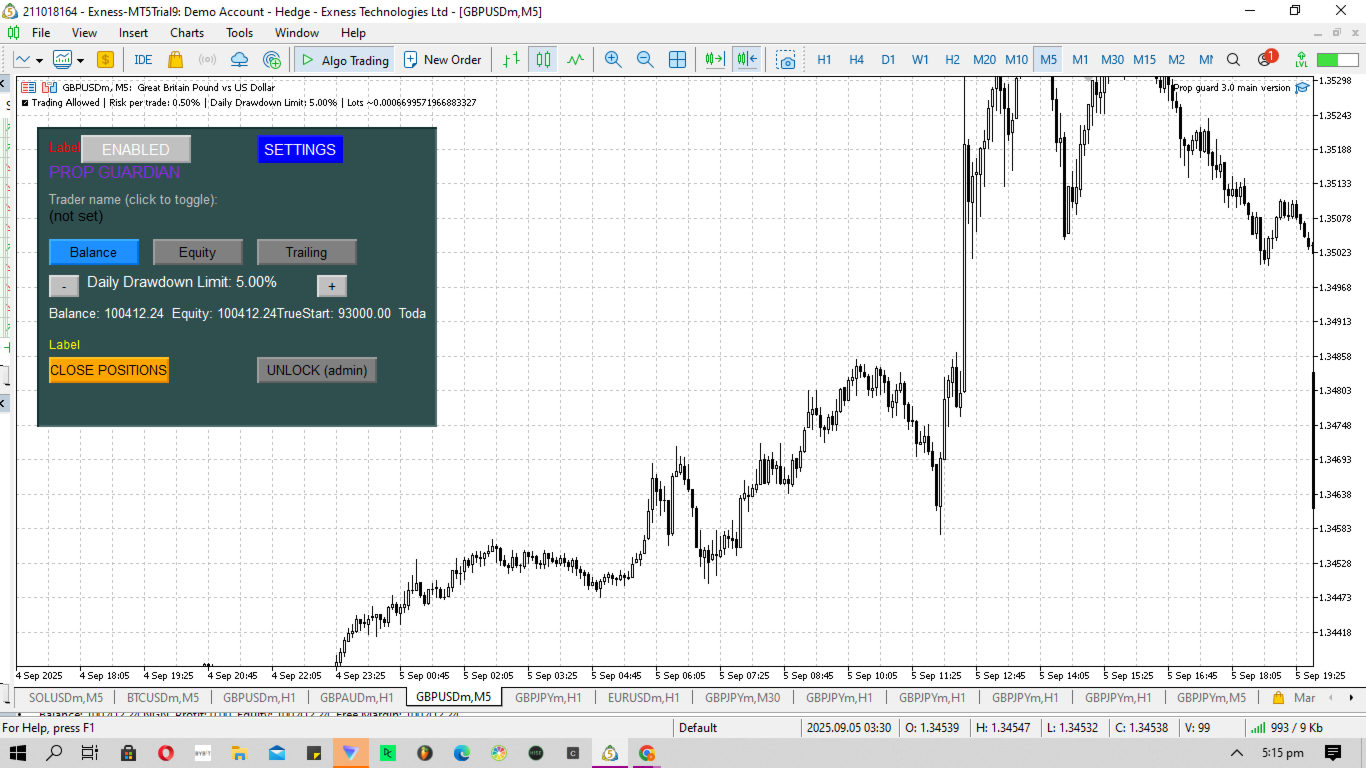Image resolution: width=1366 pixels, height=768 pixels.
Task: Toggle chart shift from right edge
Action: pos(746,60)
